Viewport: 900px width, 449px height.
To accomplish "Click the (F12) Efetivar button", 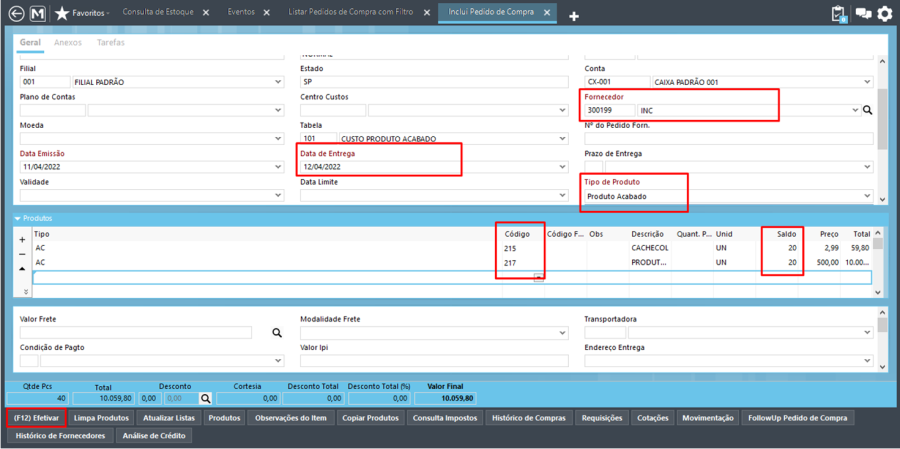I will 36,418.
